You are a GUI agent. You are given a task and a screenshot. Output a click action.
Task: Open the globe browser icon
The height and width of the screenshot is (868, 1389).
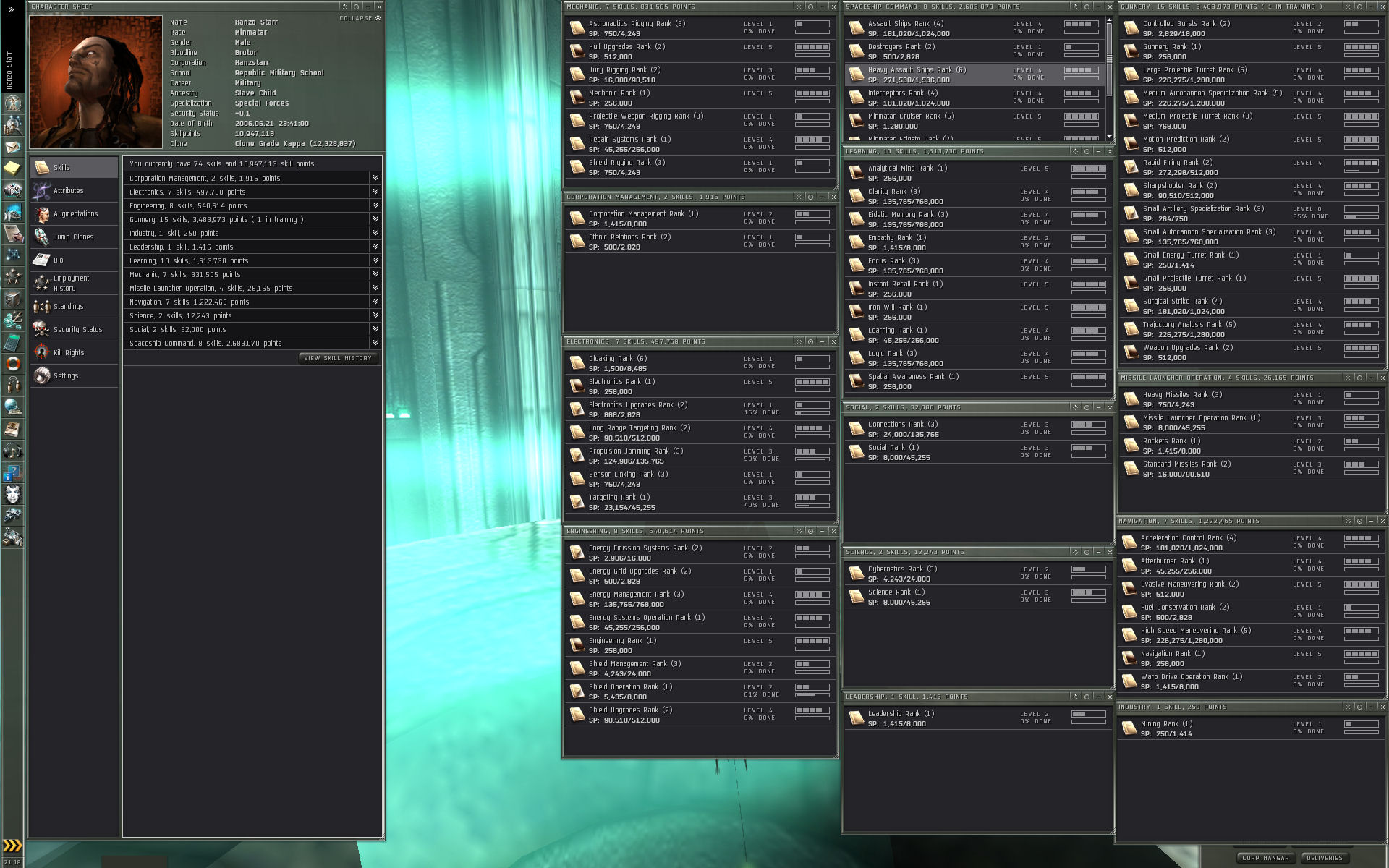pos(13,407)
